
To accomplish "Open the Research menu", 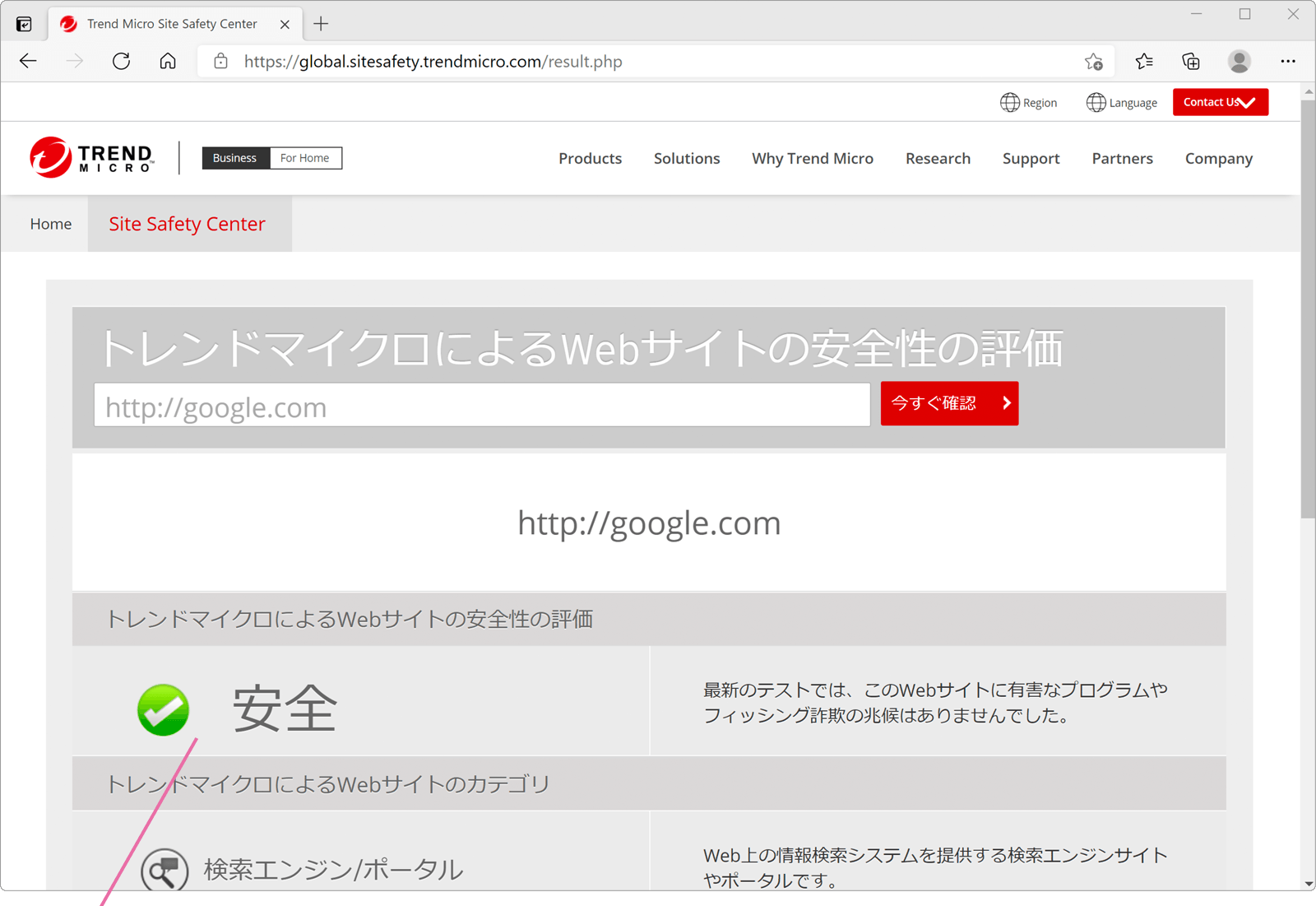I will click(x=938, y=159).
